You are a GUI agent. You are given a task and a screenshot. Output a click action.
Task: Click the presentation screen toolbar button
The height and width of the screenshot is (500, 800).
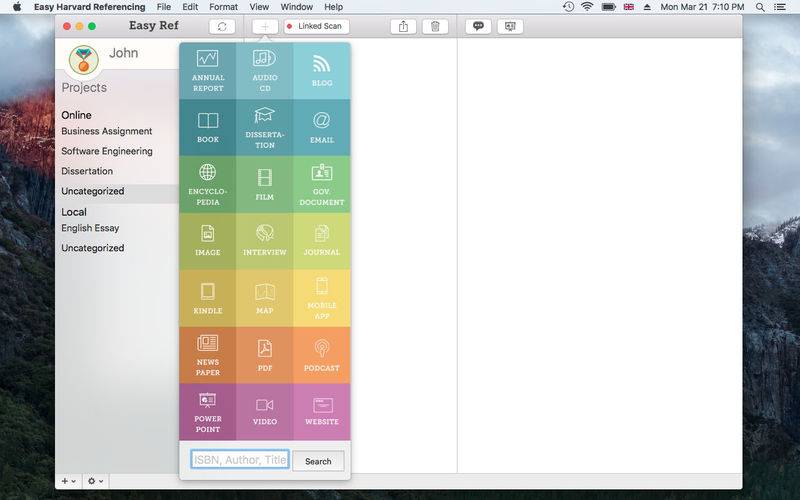coord(510,27)
